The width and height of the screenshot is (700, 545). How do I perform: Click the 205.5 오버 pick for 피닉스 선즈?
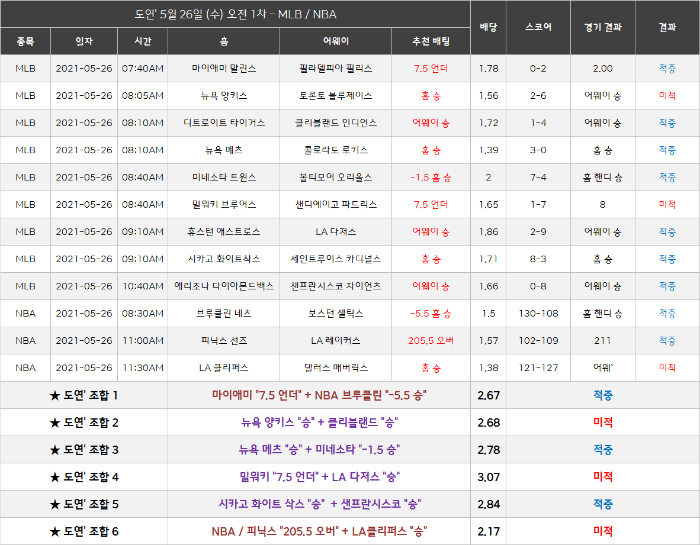click(430, 341)
